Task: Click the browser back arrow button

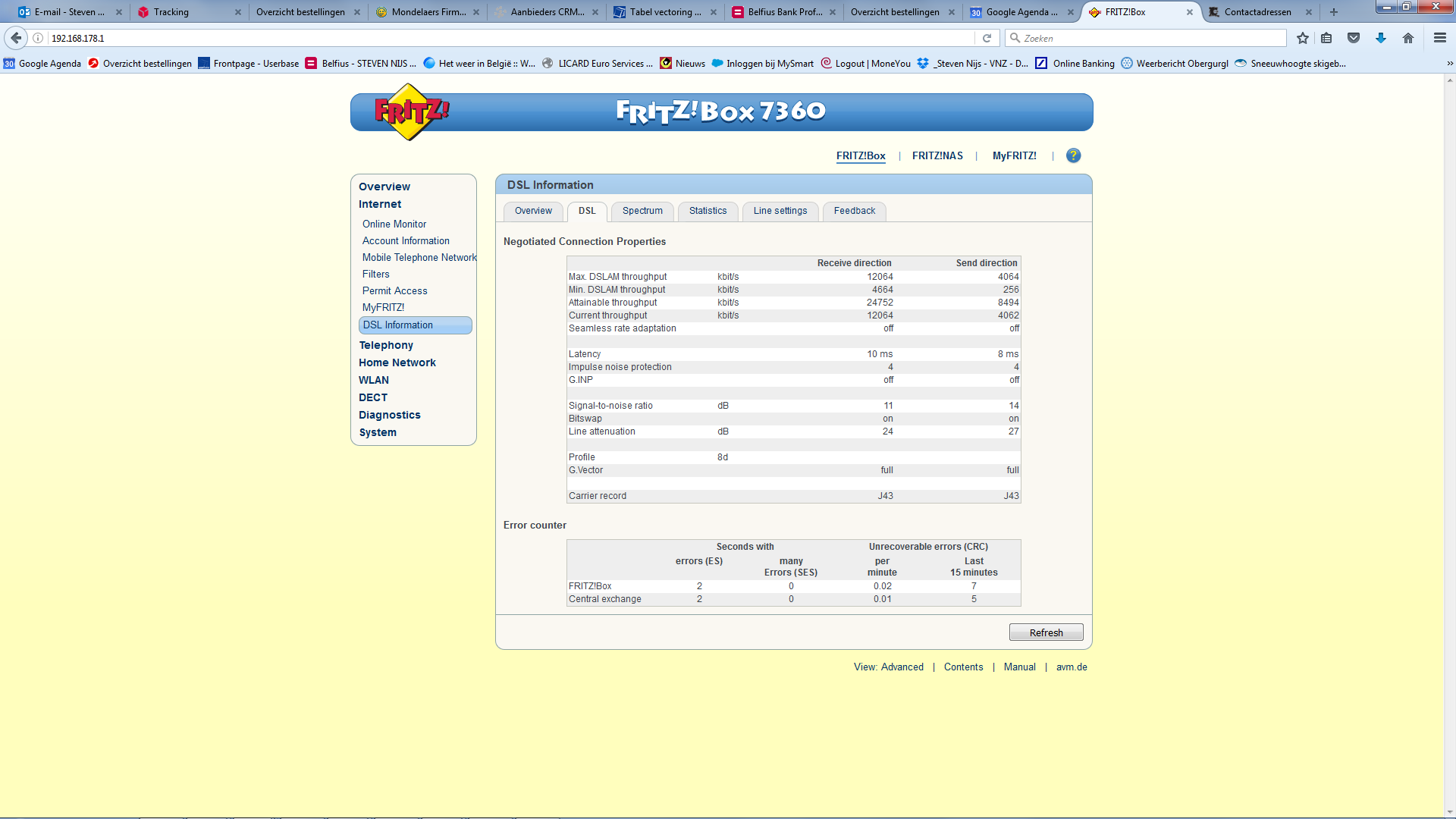Action: [16, 38]
